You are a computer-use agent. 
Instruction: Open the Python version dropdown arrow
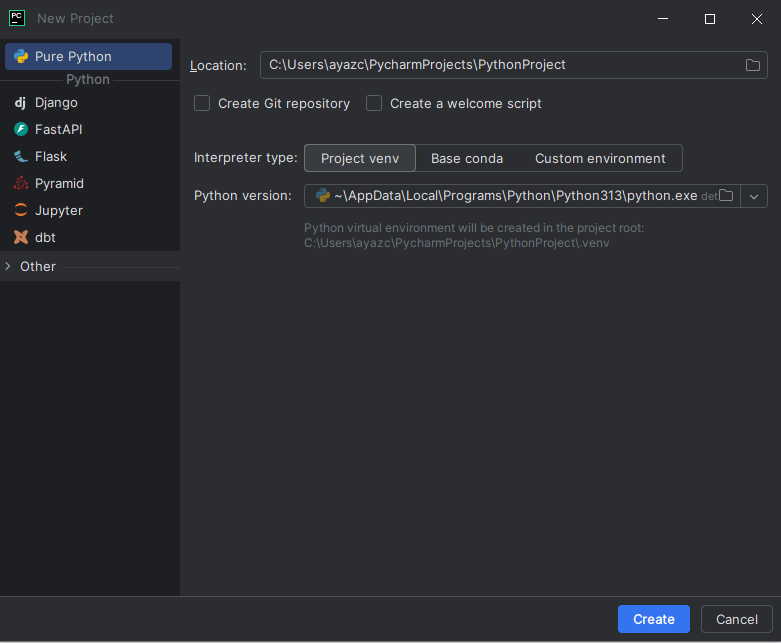point(754,196)
